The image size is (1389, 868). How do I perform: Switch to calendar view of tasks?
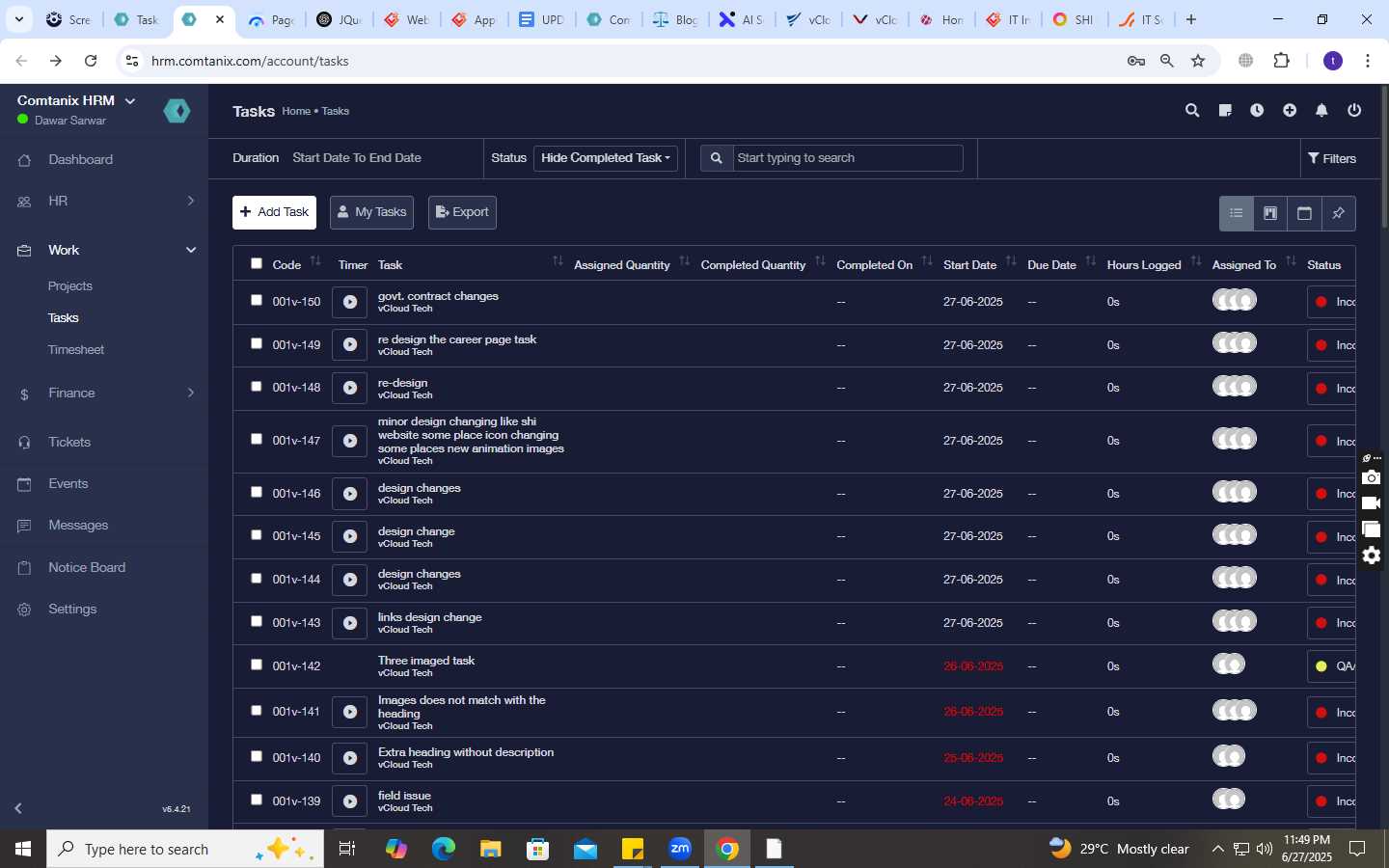(1304, 213)
